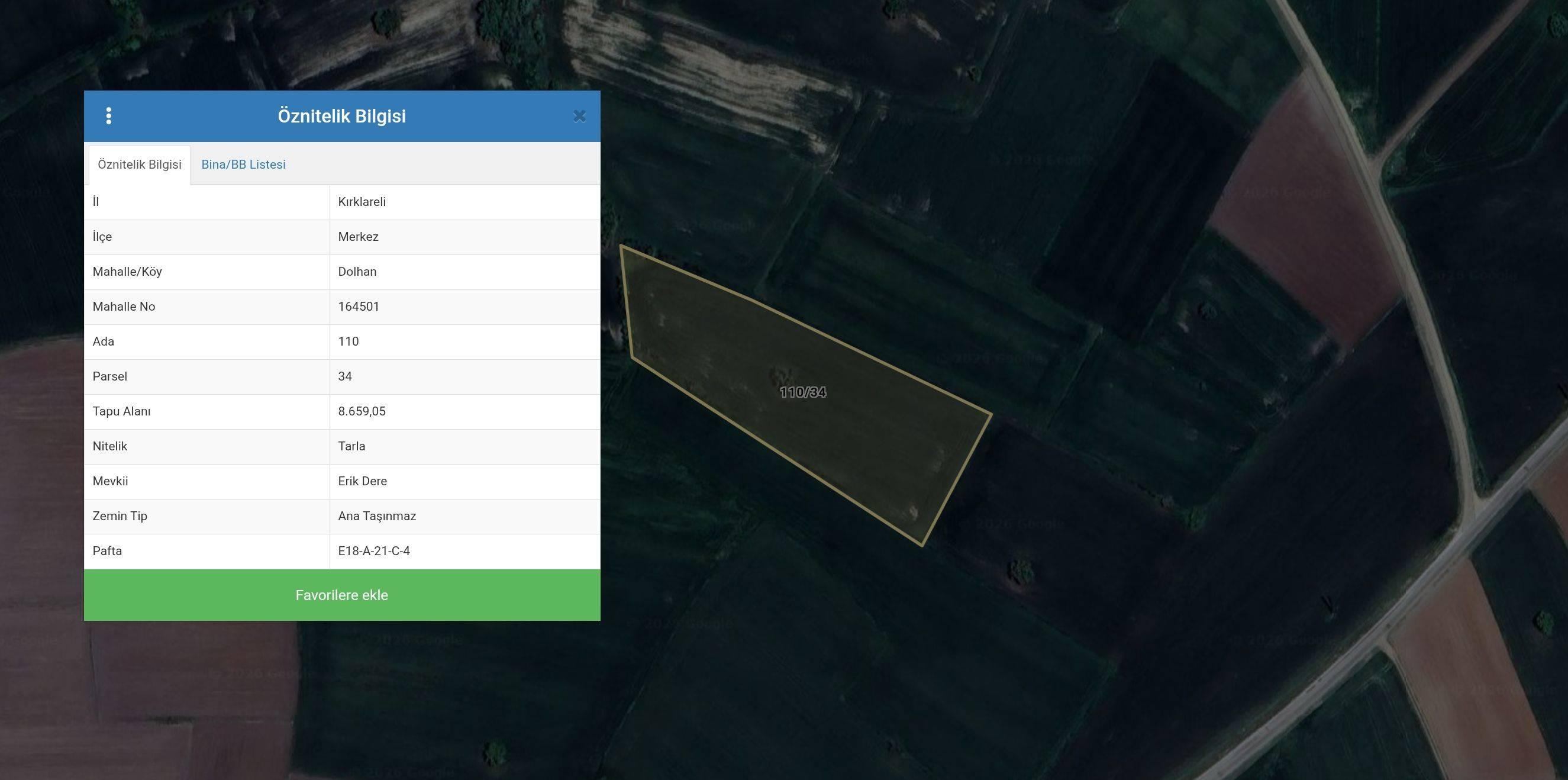Open the three-dot options menu
Screen dimensions: 1568x780
(x=108, y=115)
